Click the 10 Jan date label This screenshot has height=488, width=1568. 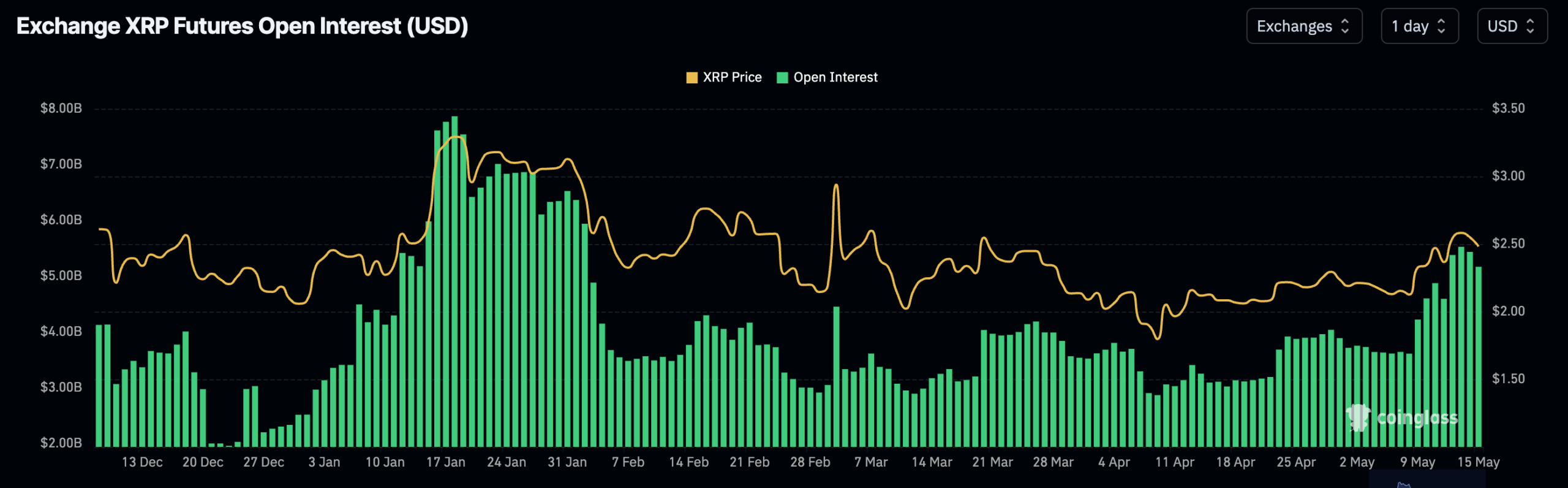pyautogui.click(x=385, y=462)
